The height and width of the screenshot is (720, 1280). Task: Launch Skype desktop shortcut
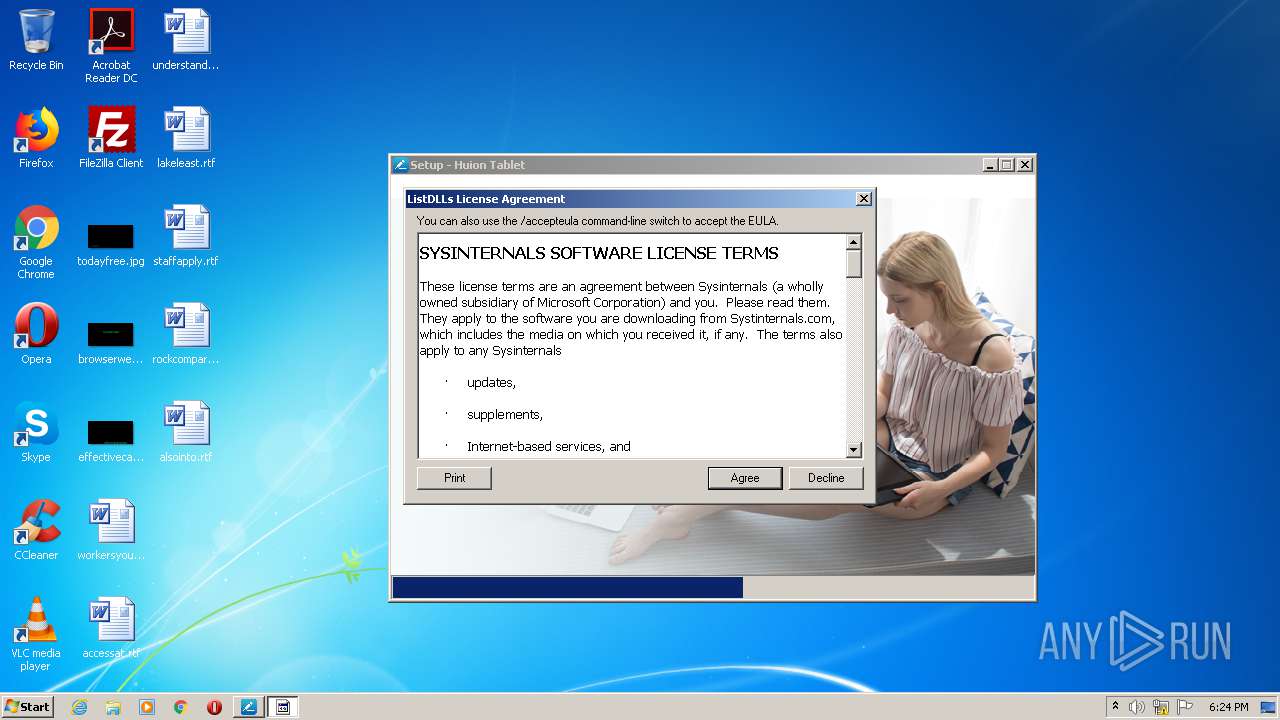[36, 432]
